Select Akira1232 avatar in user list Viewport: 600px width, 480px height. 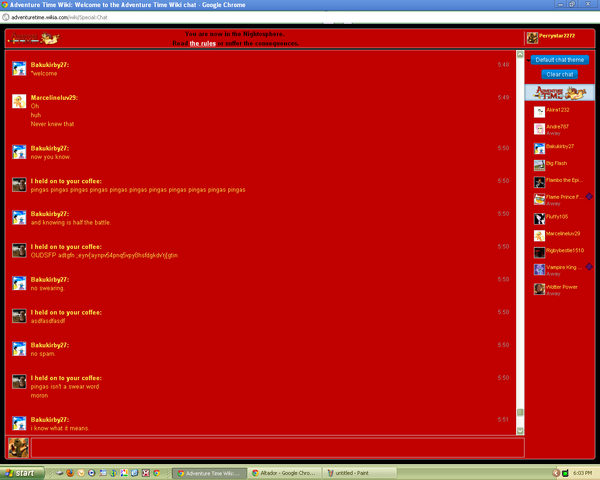(x=539, y=112)
